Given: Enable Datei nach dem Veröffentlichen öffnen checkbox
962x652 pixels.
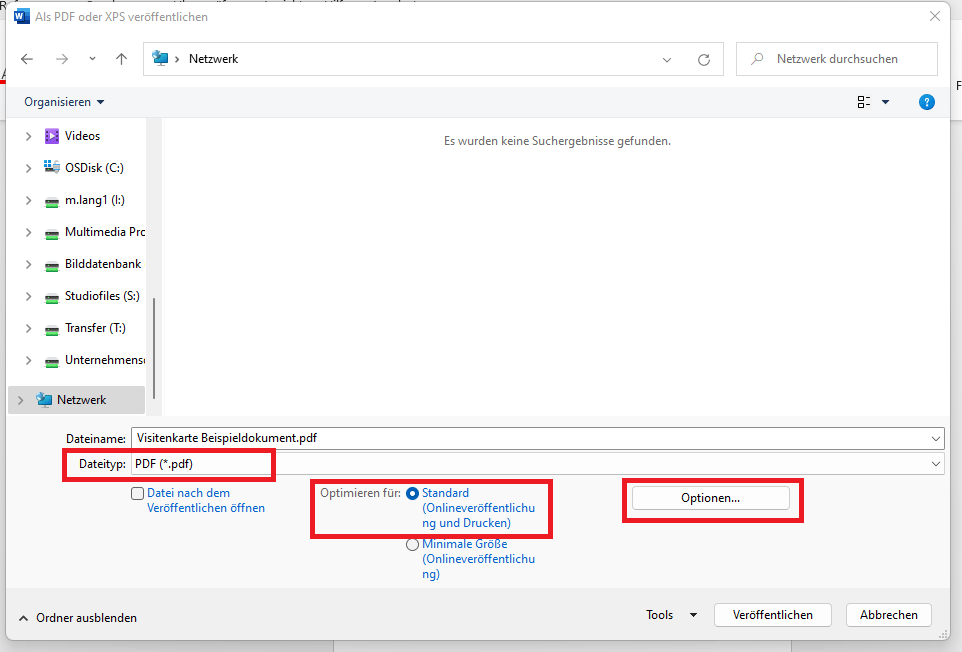Looking at the screenshot, I should (x=137, y=493).
